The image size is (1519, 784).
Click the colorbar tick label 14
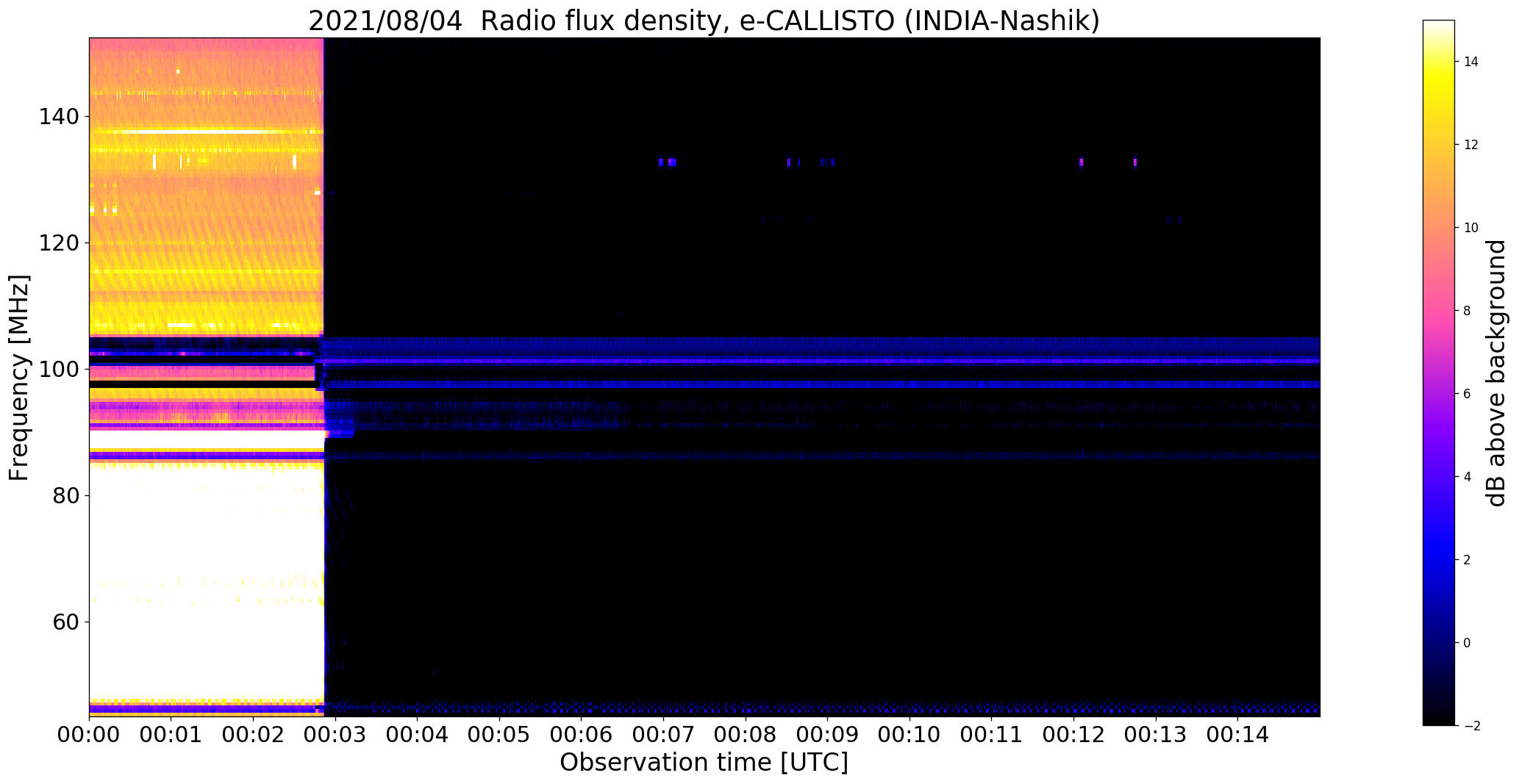pos(1471,62)
